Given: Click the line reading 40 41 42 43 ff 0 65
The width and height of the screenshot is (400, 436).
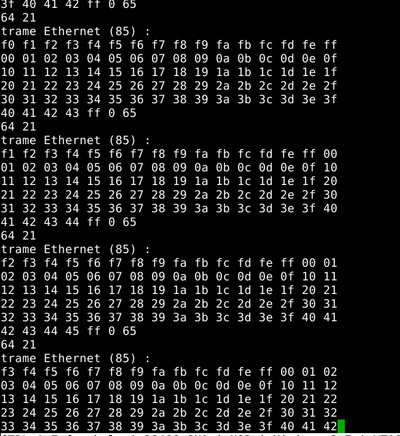Looking at the screenshot, I should pyautogui.click(x=69, y=113).
